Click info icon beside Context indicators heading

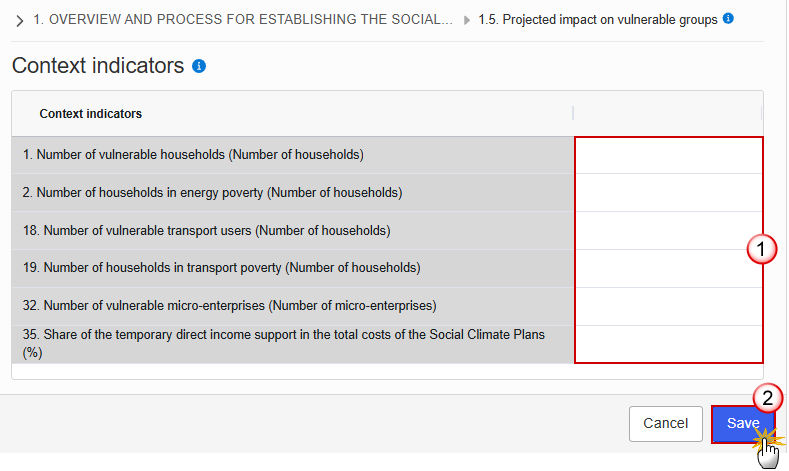[x=199, y=66]
